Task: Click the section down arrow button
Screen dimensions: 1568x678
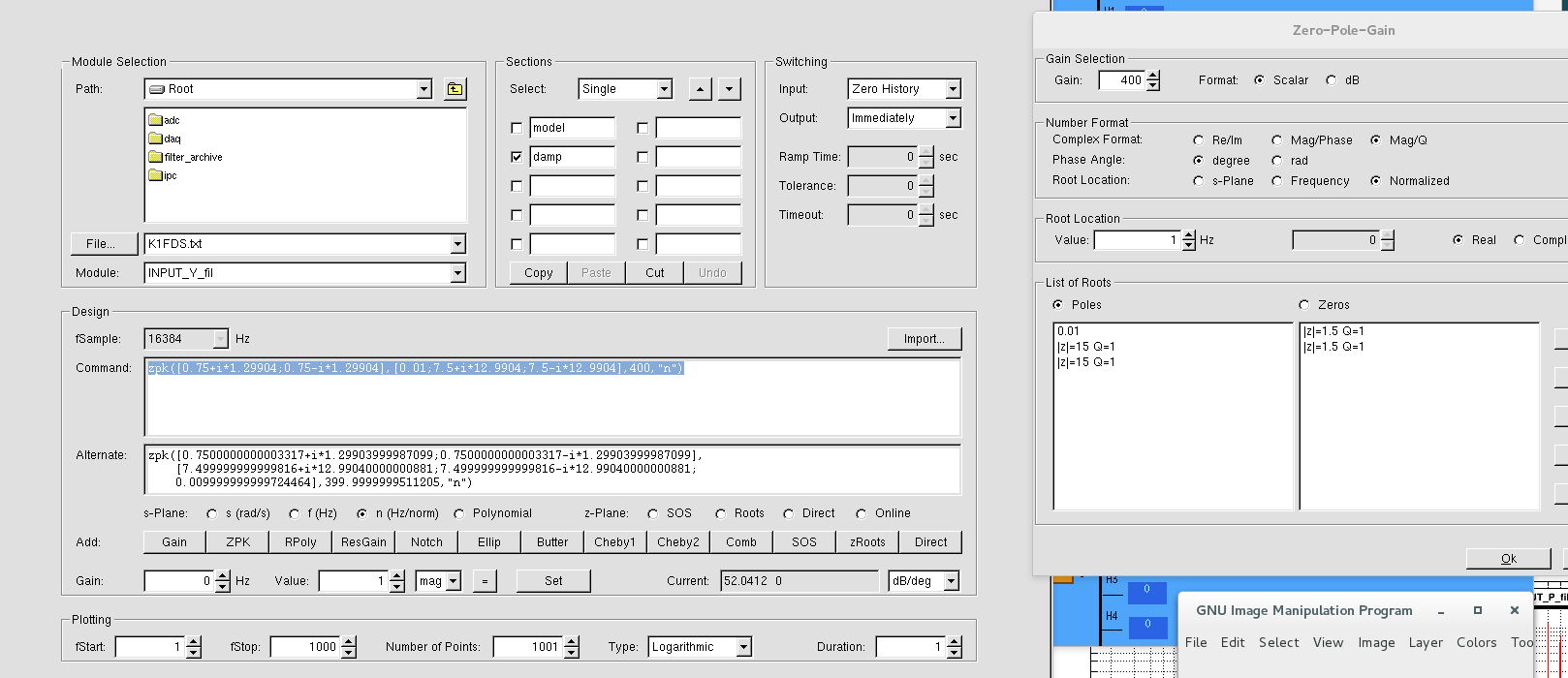Action: click(730, 89)
